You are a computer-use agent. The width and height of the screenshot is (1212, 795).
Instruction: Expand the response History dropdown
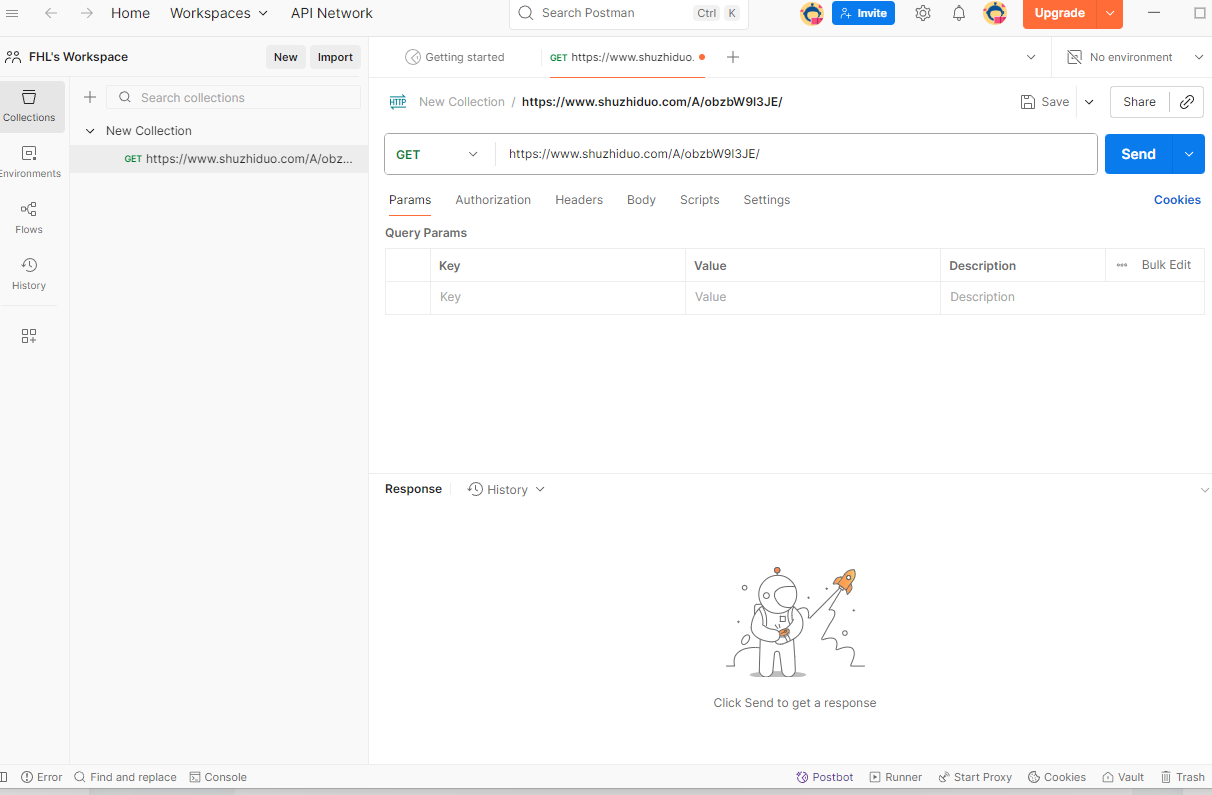tap(506, 489)
